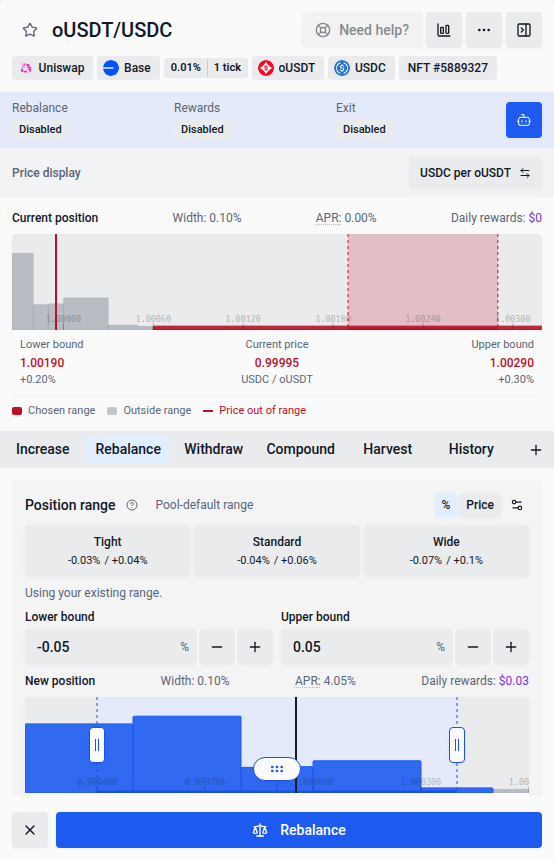
Task: Click the blue Rebalance action button
Action: 299,830
